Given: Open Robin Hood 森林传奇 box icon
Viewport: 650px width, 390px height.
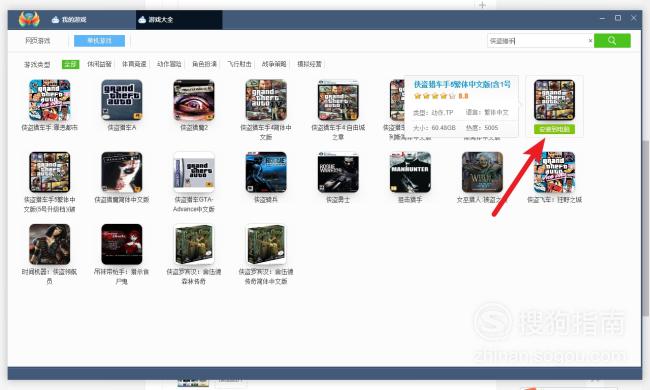Looking at the screenshot, I should click(194, 244).
